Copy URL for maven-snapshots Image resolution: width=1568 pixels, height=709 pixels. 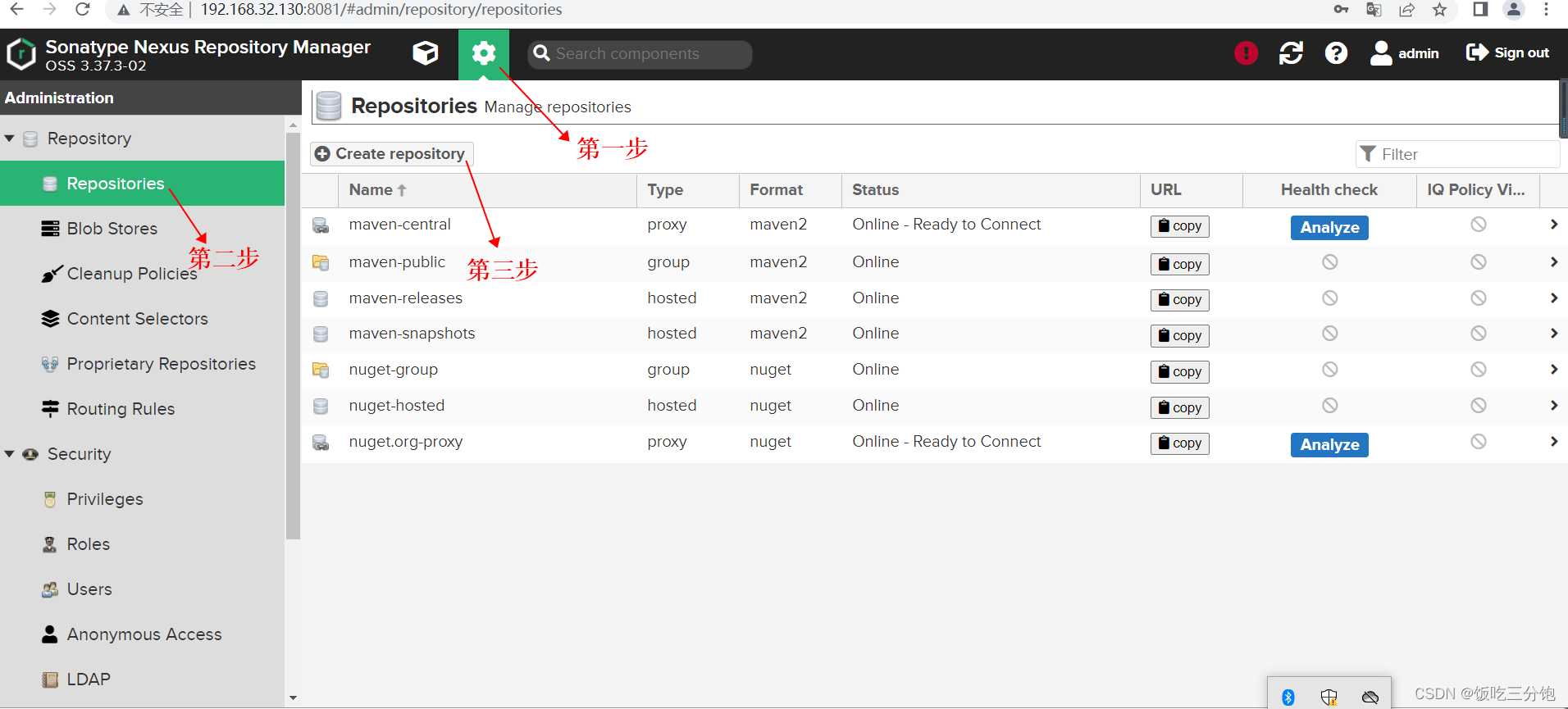pos(1179,336)
